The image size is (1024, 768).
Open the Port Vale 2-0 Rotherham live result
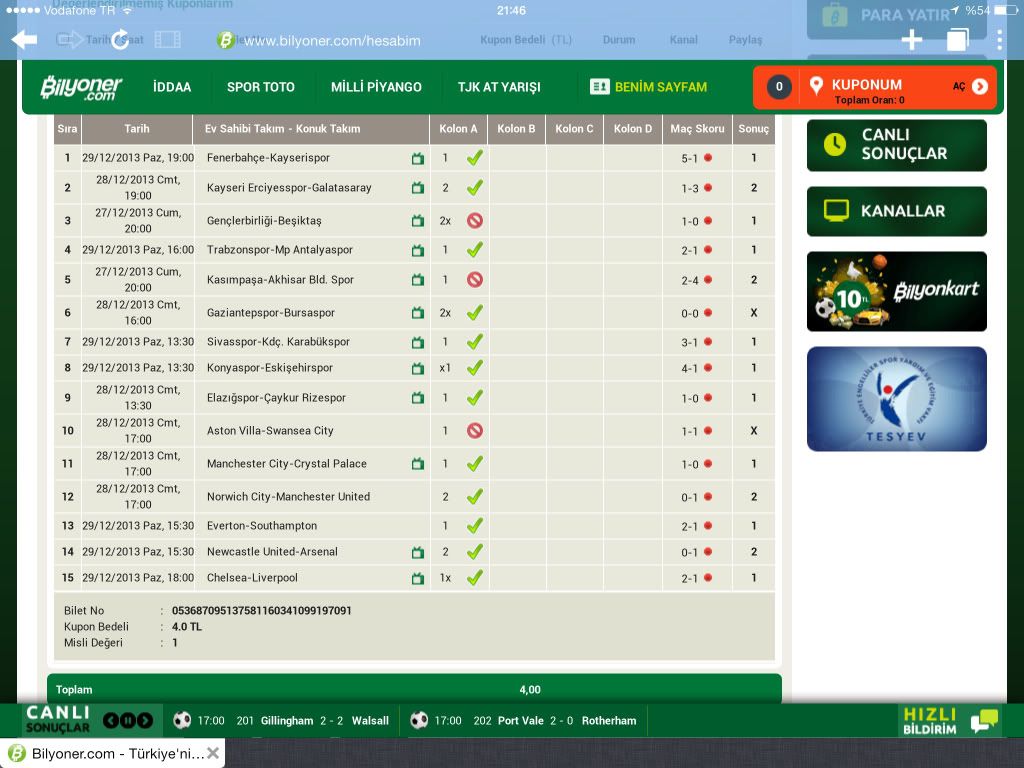click(x=523, y=720)
